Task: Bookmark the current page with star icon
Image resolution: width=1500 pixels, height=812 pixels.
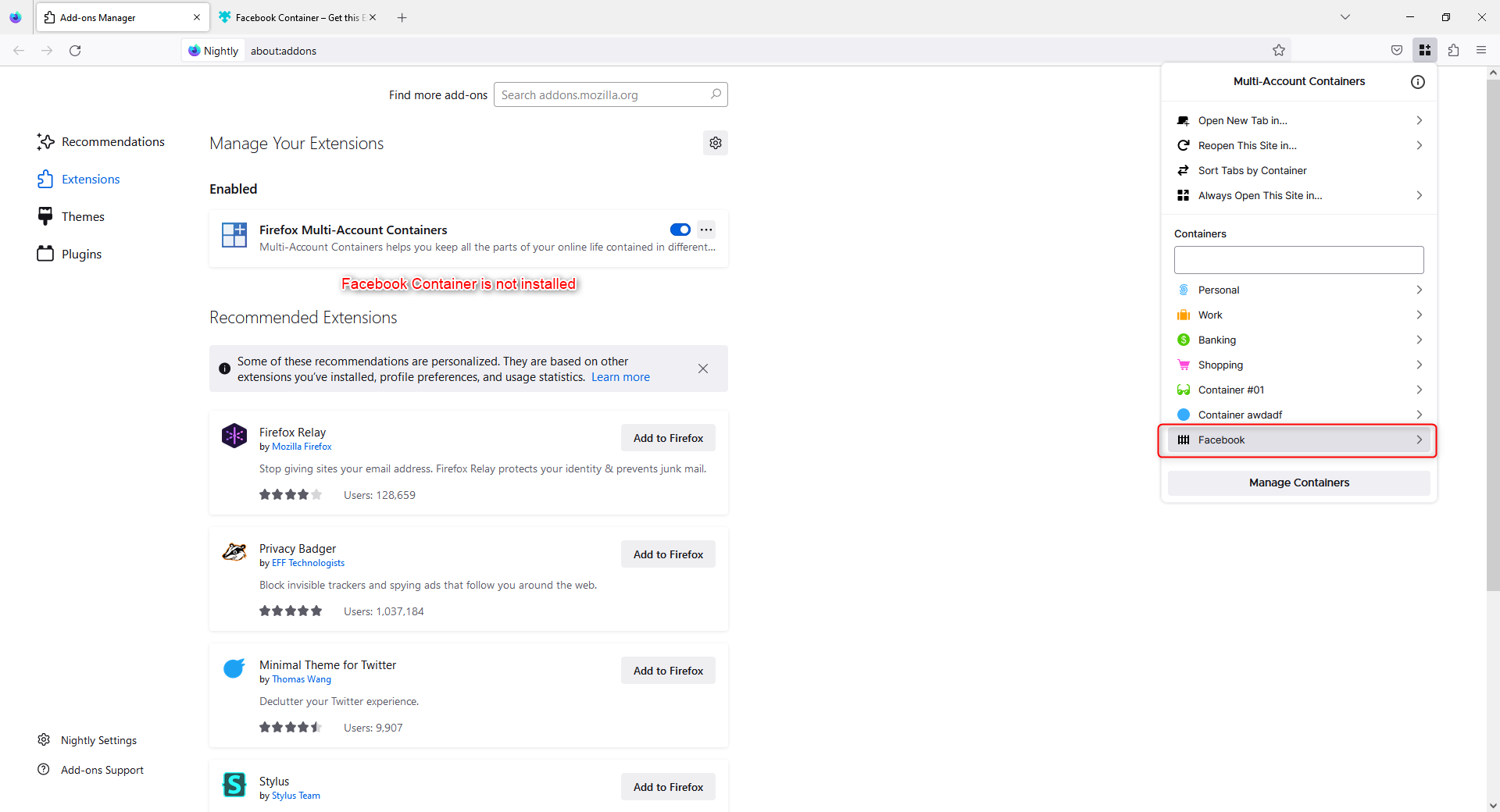Action: coord(1279,50)
